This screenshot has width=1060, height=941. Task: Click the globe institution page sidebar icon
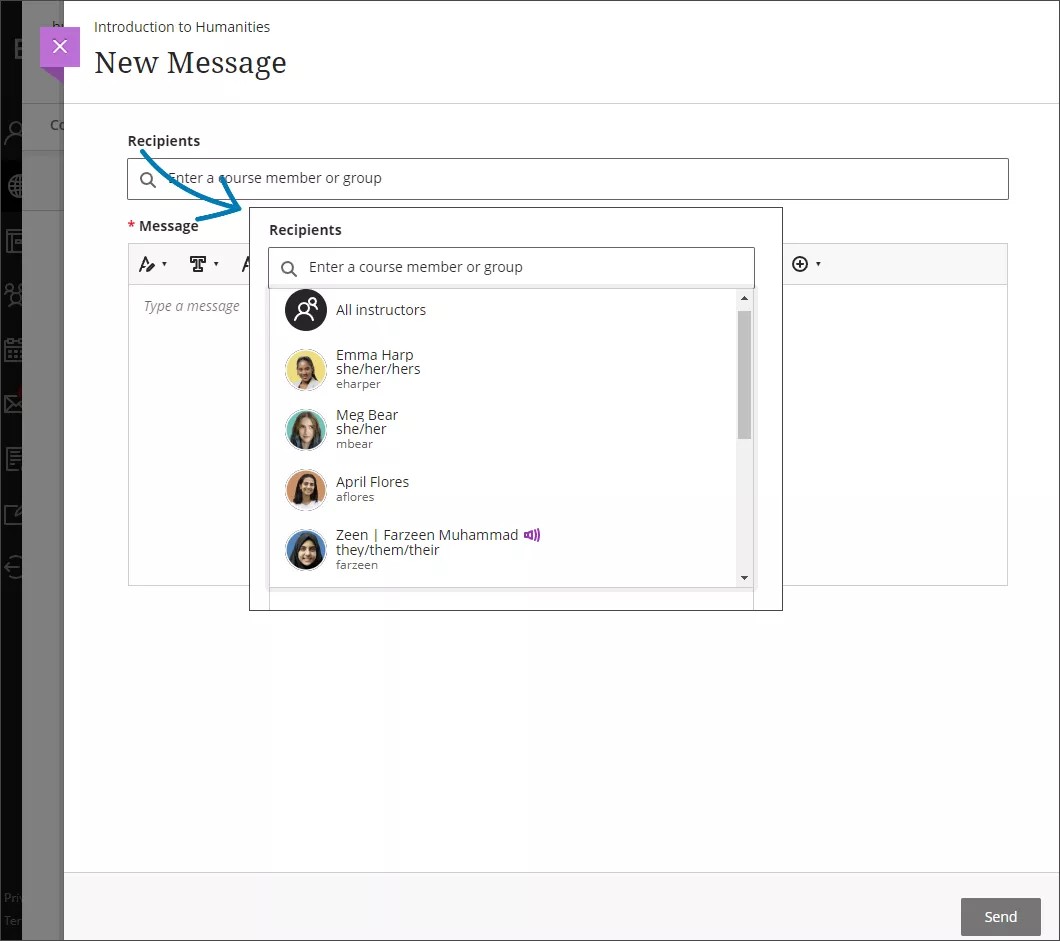point(13,186)
